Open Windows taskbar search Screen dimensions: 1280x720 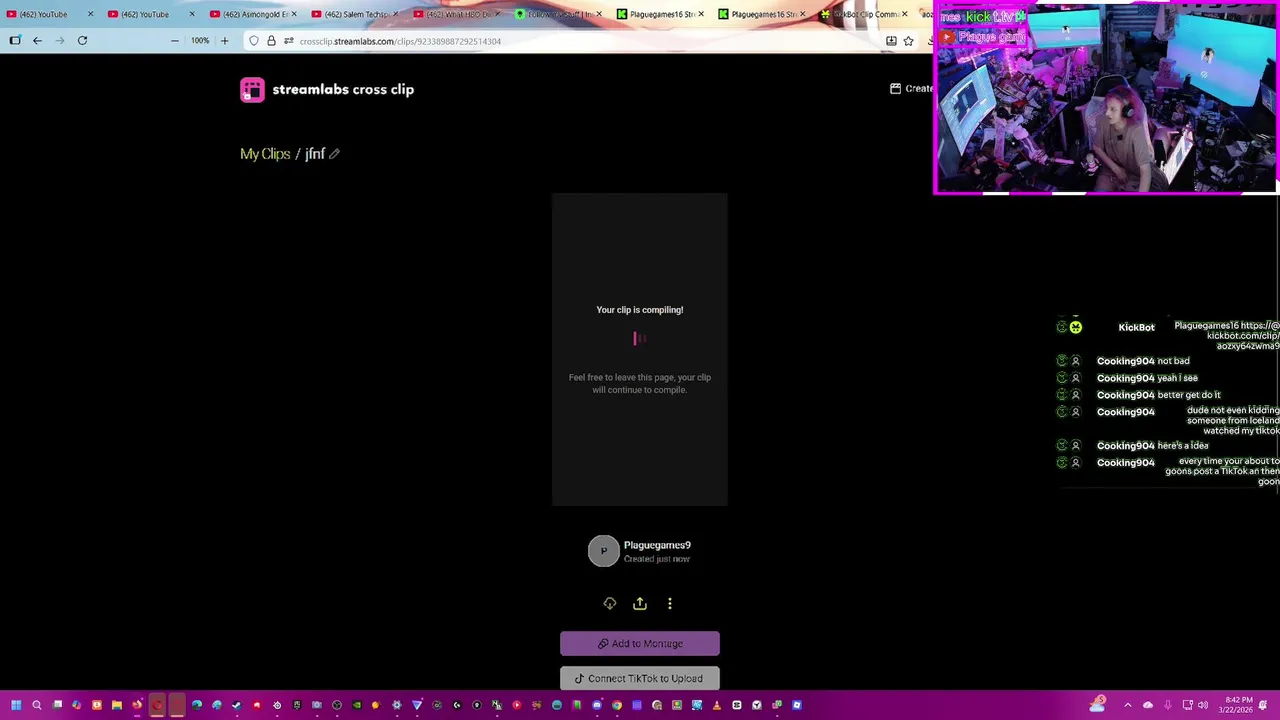click(37, 705)
